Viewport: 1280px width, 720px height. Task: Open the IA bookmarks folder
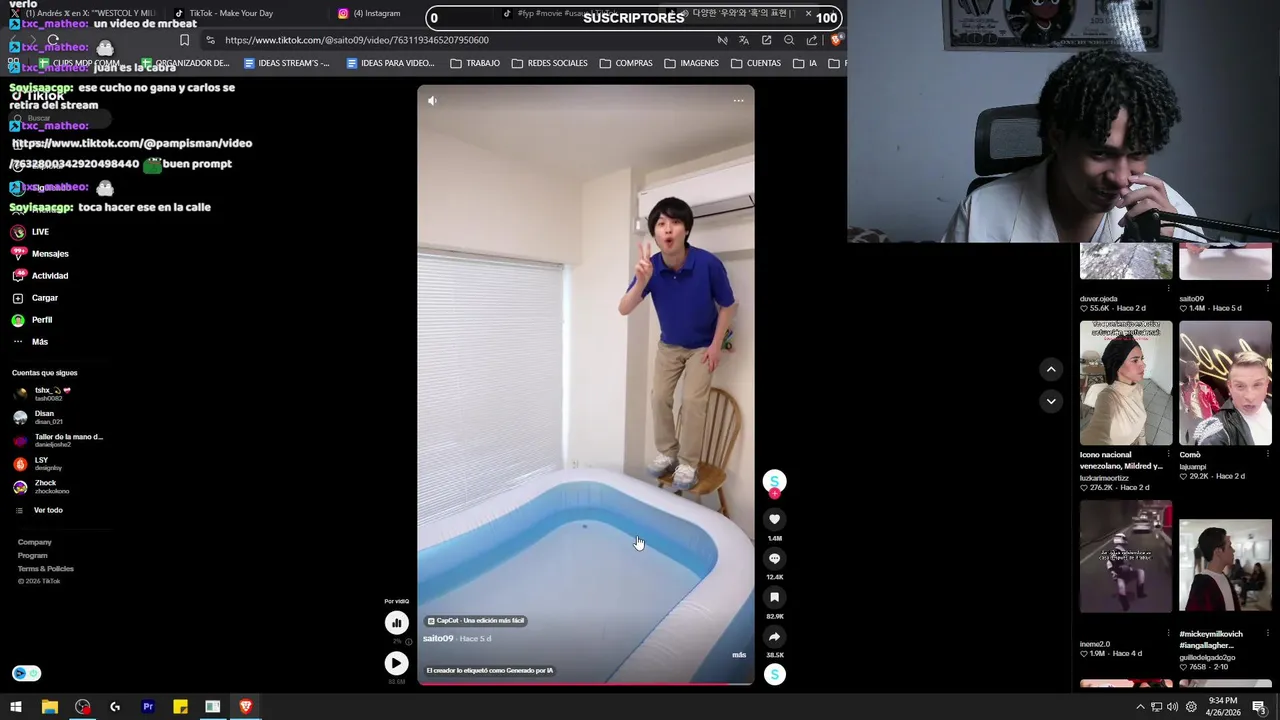click(x=805, y=63)
